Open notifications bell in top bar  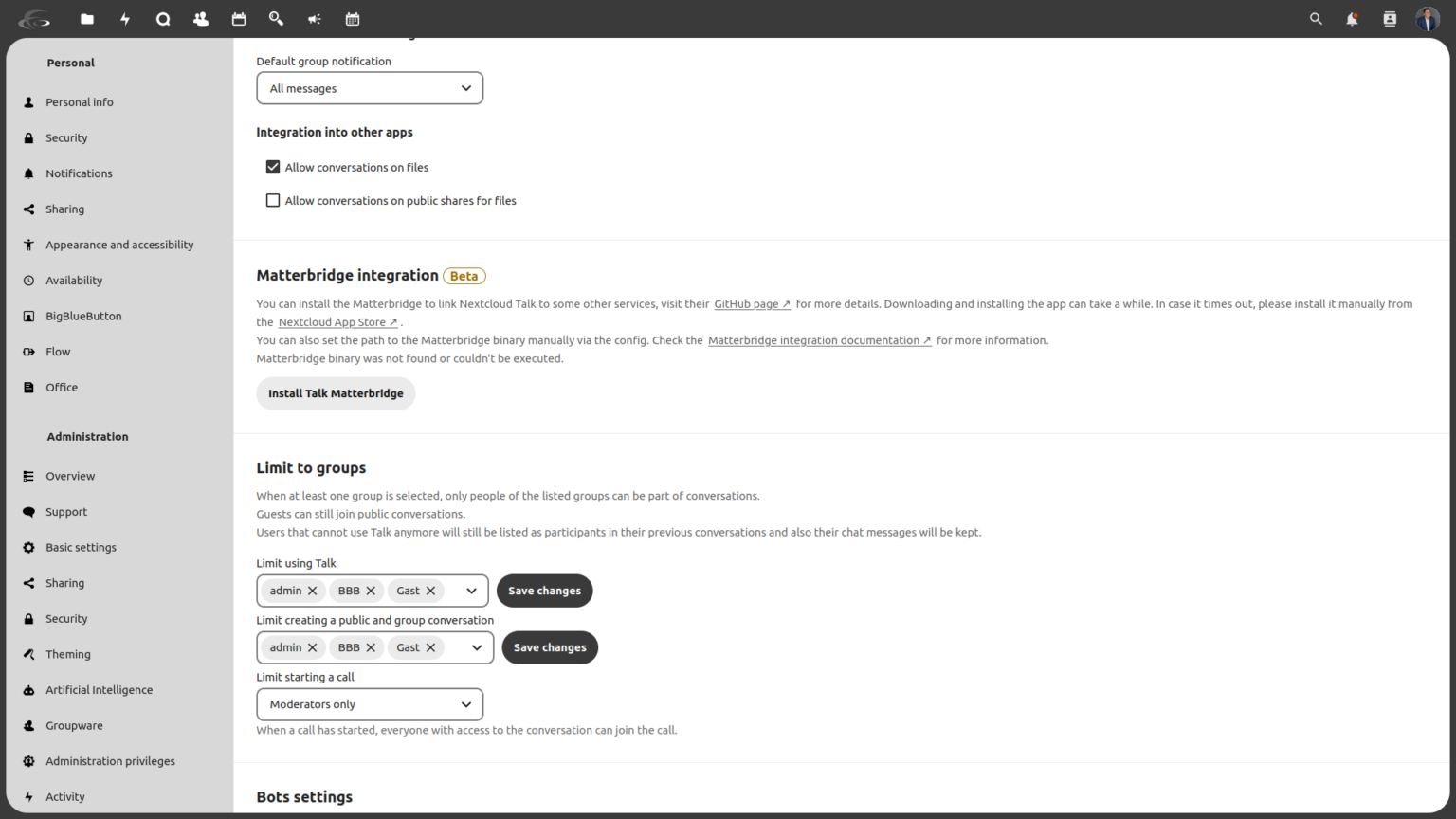(x=1353, y=18)
